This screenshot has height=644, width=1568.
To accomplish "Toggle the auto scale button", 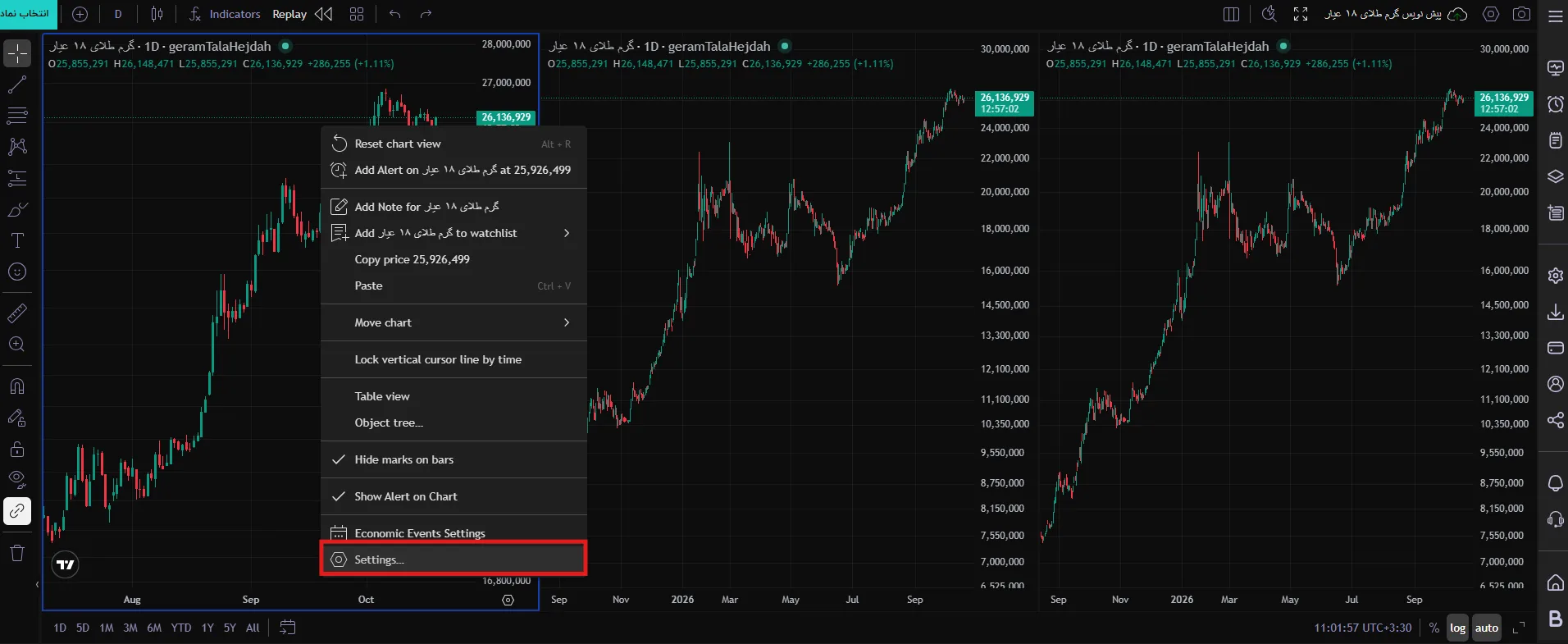I will coord(1487,628).
